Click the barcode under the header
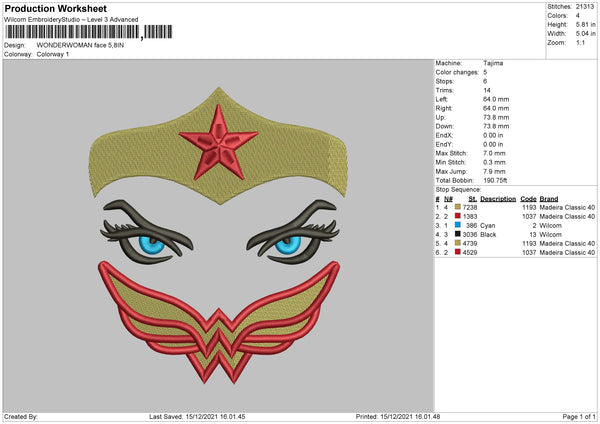The image size is (600, 424). pyautogui.click(x=88, y=32)
